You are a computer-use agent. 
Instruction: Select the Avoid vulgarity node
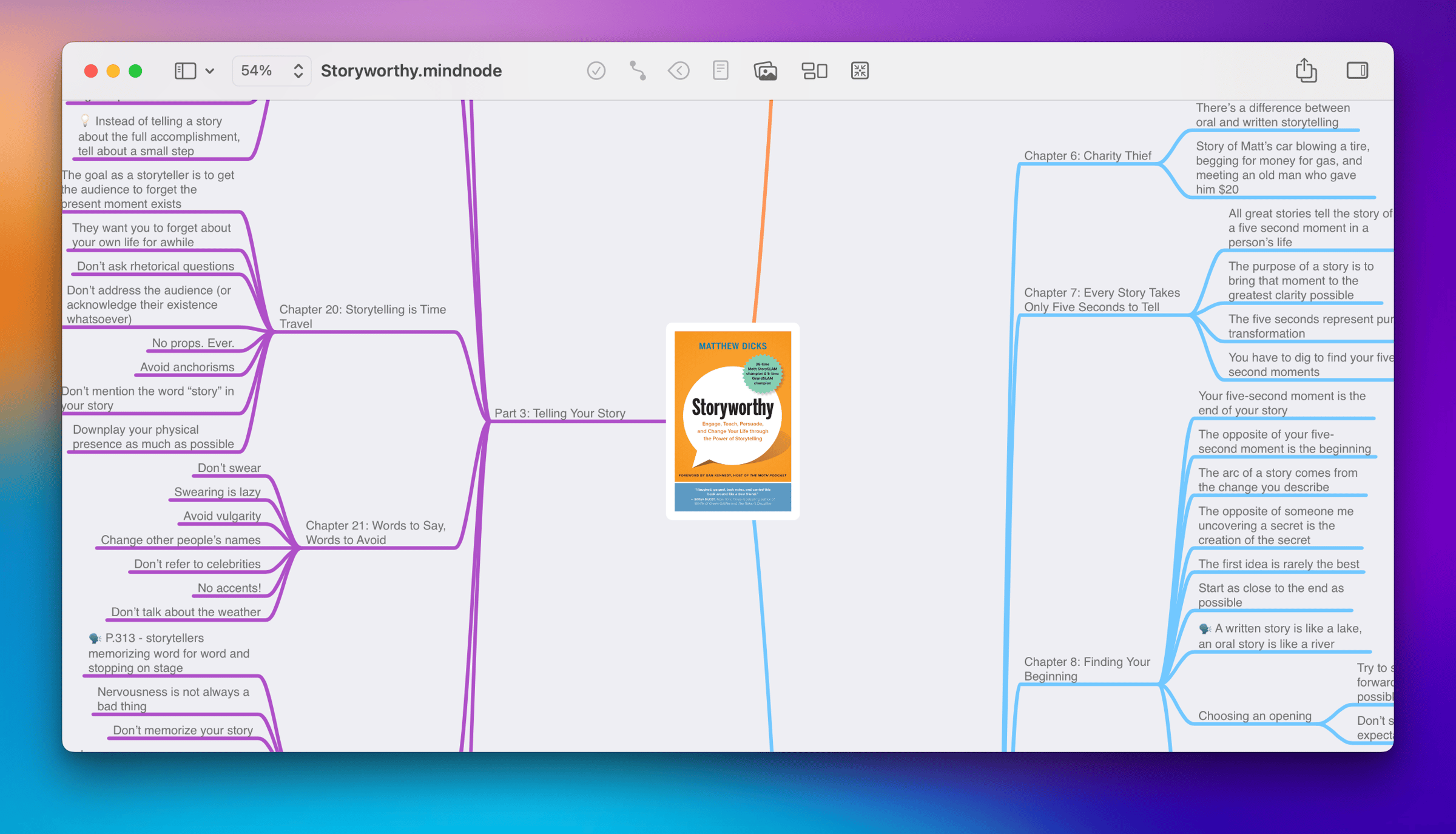tap(222, 516)
